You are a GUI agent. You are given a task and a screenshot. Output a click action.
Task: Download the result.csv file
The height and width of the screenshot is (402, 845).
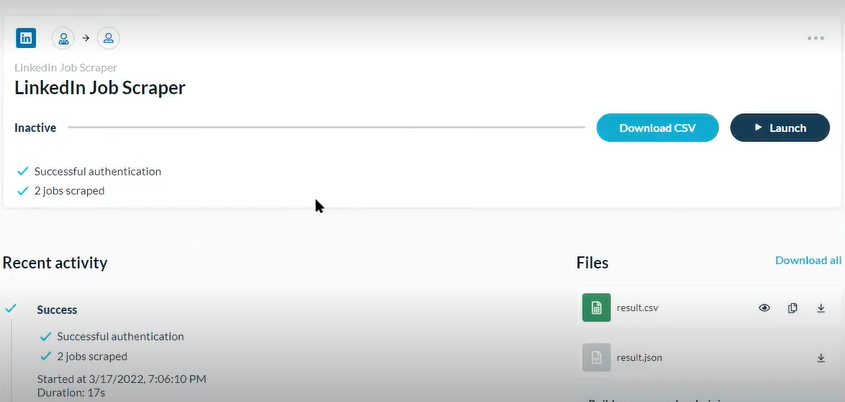coord(821,308)
